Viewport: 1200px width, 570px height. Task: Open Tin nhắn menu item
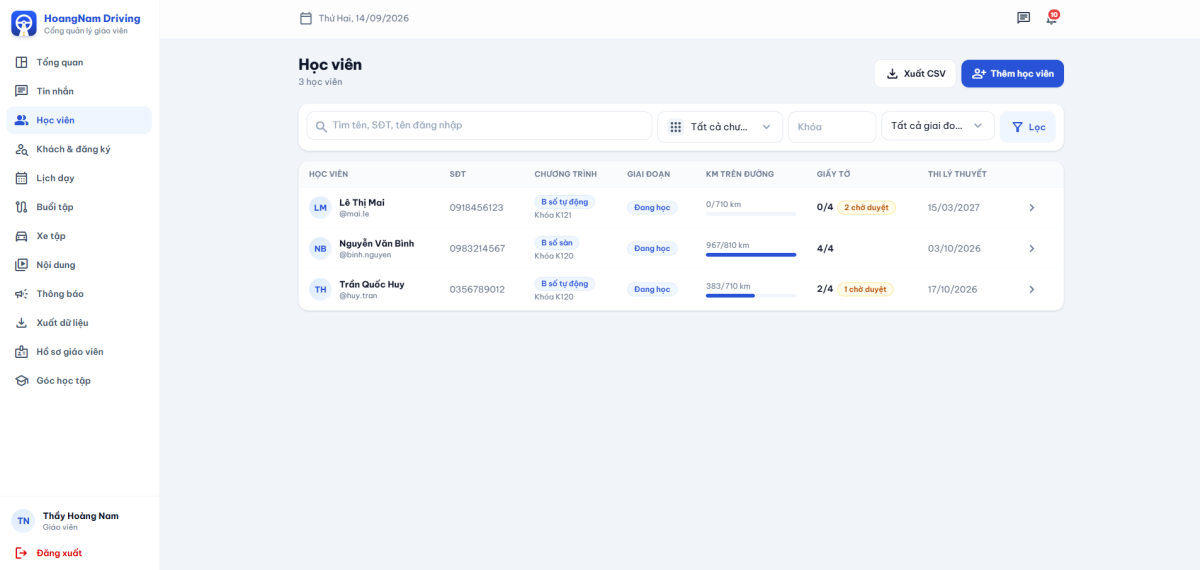79,91
